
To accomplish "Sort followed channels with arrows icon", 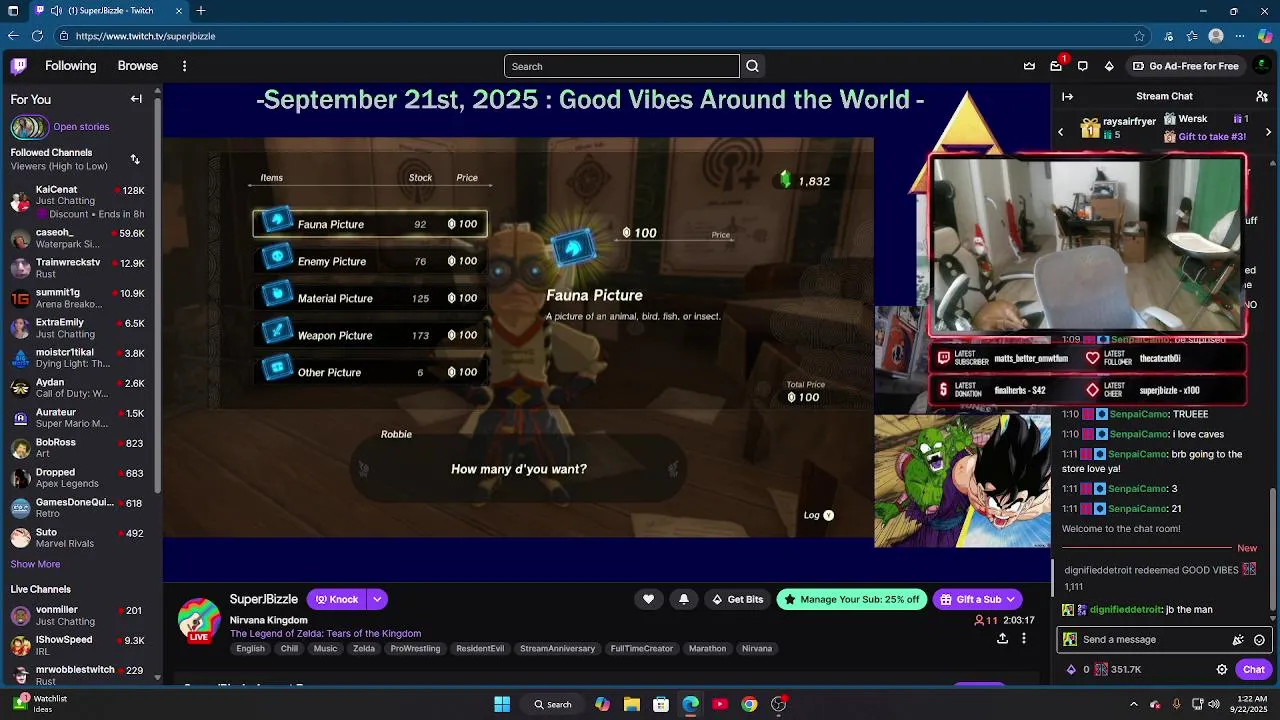I will (x=135, y=159).
